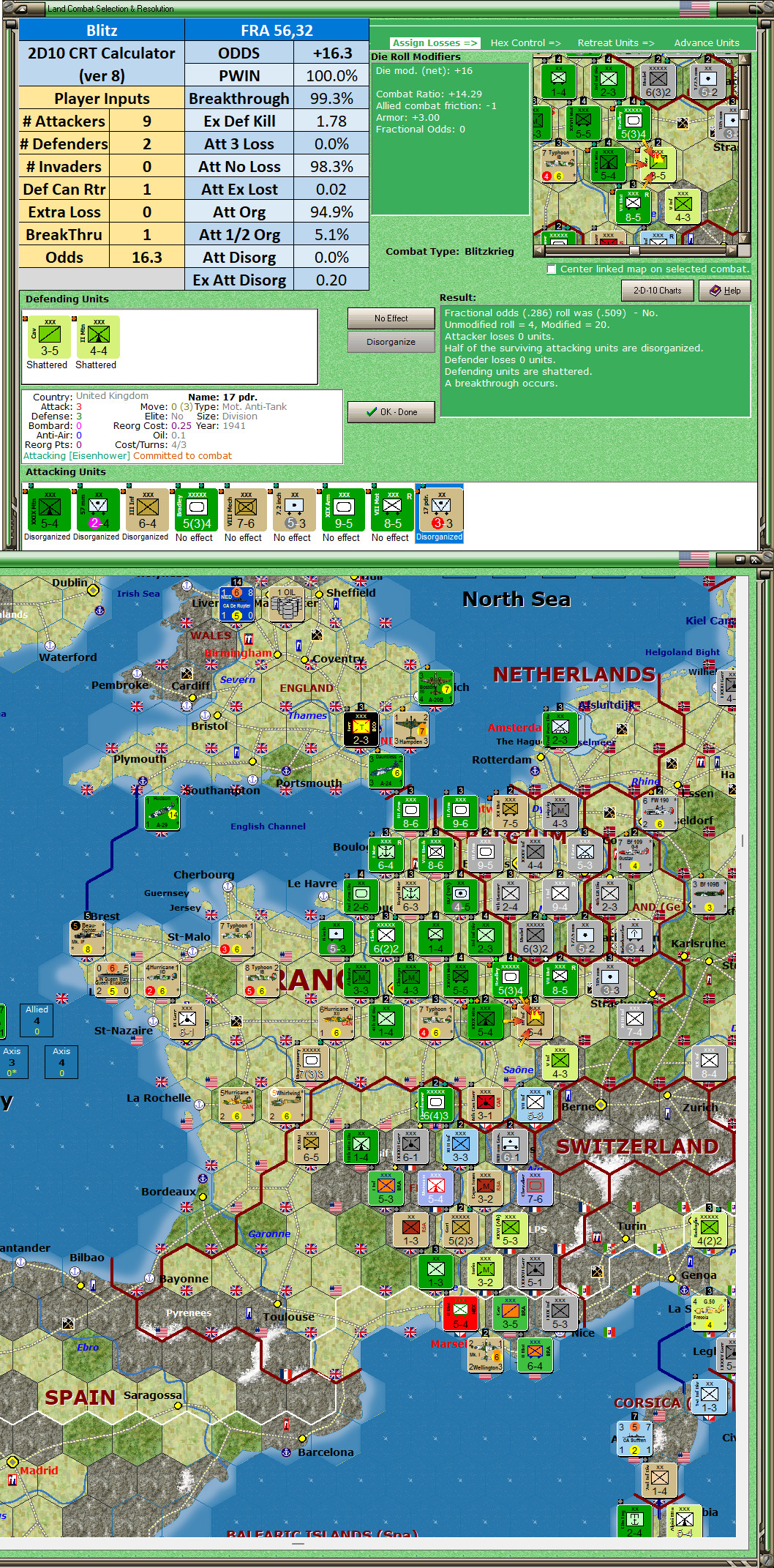This screenshot has height=1568, width=774.
Task: Click the mini-map scroll down arrow
Action: click(x=745, y=239)
